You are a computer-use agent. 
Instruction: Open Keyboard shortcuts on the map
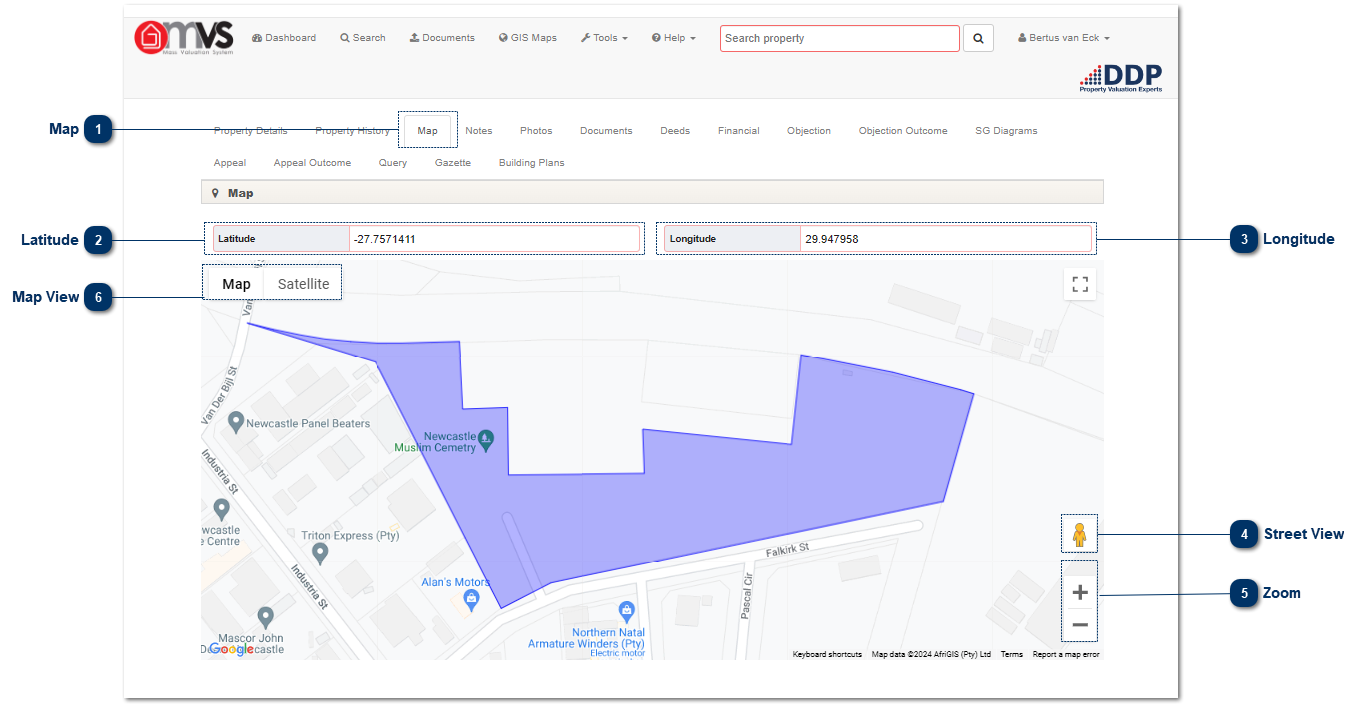[x=827, y=654]
